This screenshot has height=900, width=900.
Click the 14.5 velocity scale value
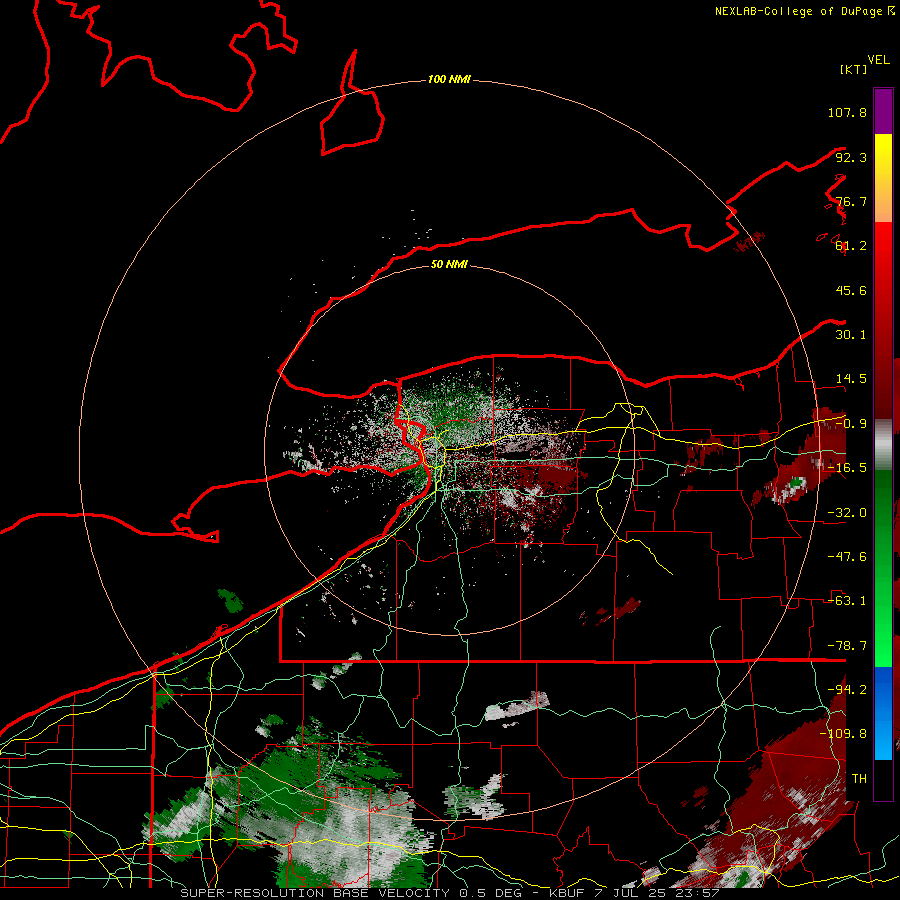(x=851, y=379)
